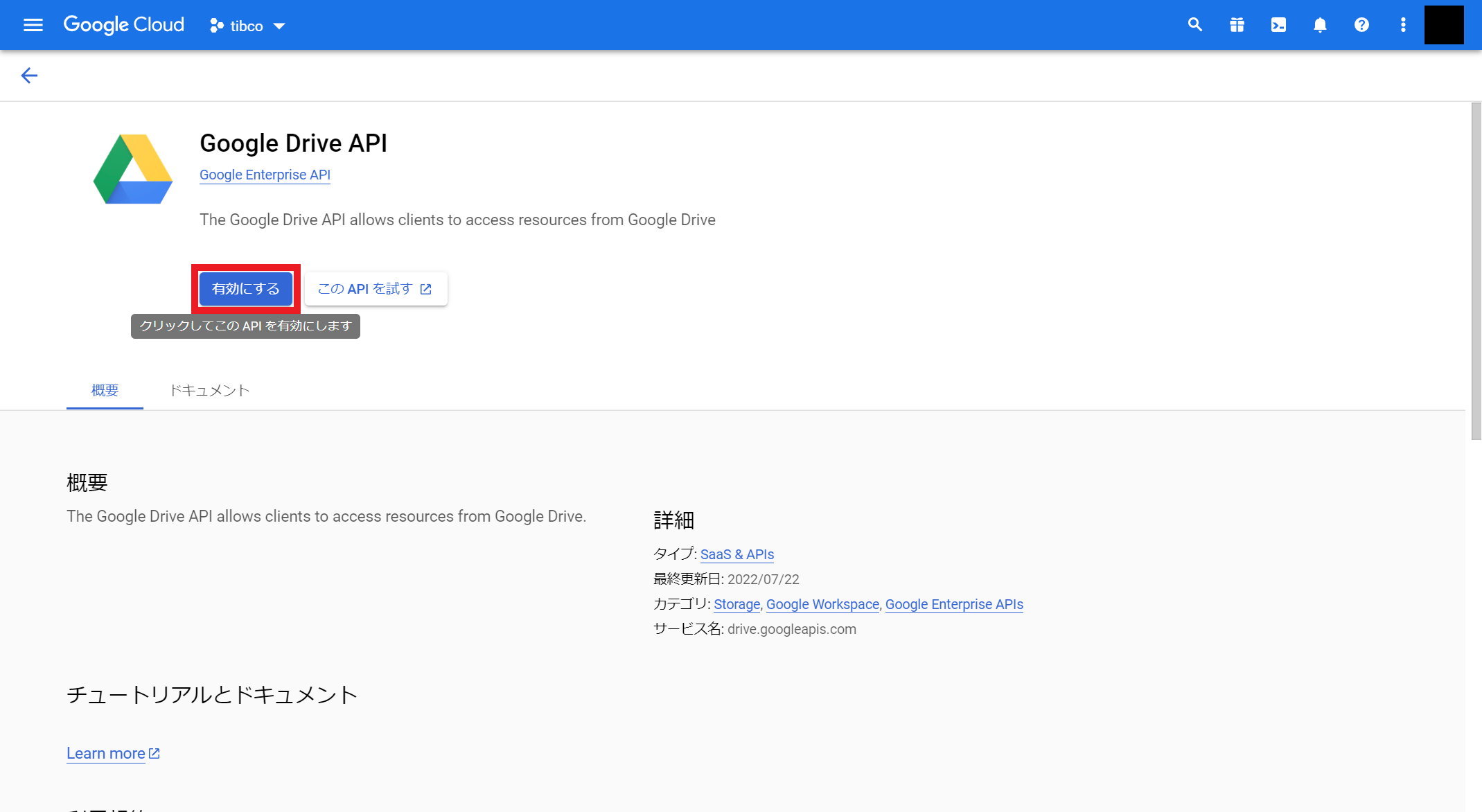This screenshot has height=812, width=1482.
Task: Select the Google Drive API heading text
Action: pos(293,143)
